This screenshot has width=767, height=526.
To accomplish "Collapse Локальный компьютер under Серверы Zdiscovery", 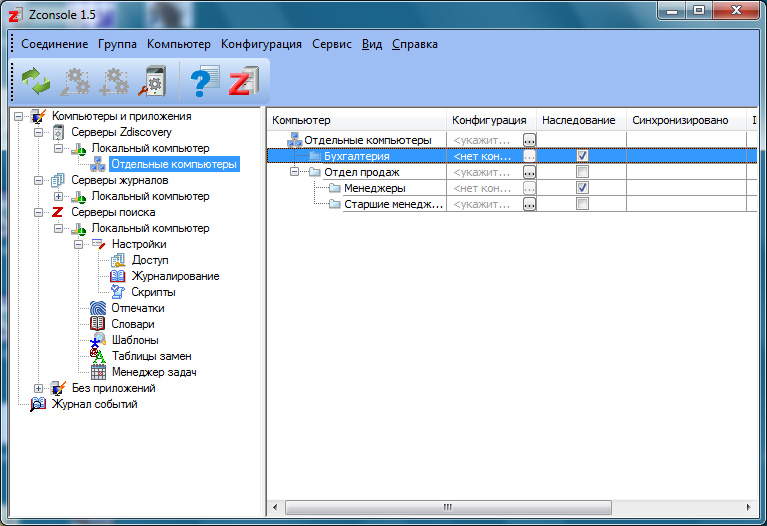I will (58, 148).
